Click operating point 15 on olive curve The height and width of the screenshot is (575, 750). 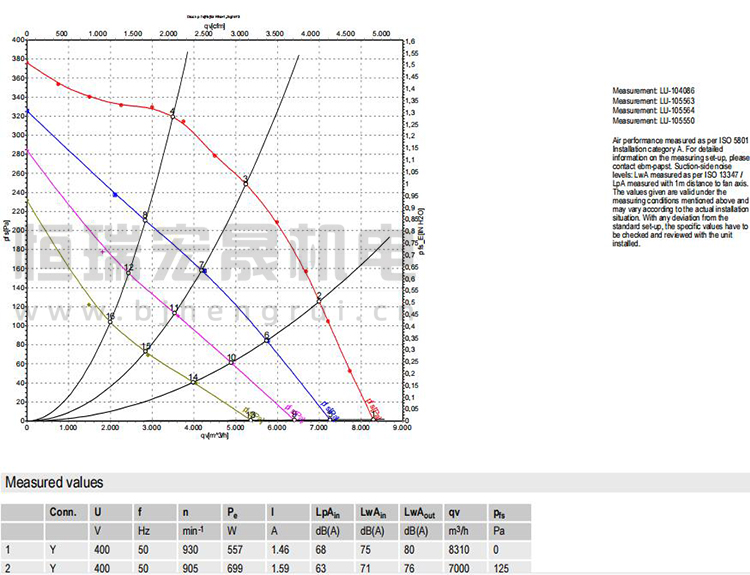click(x=146, y=351)
